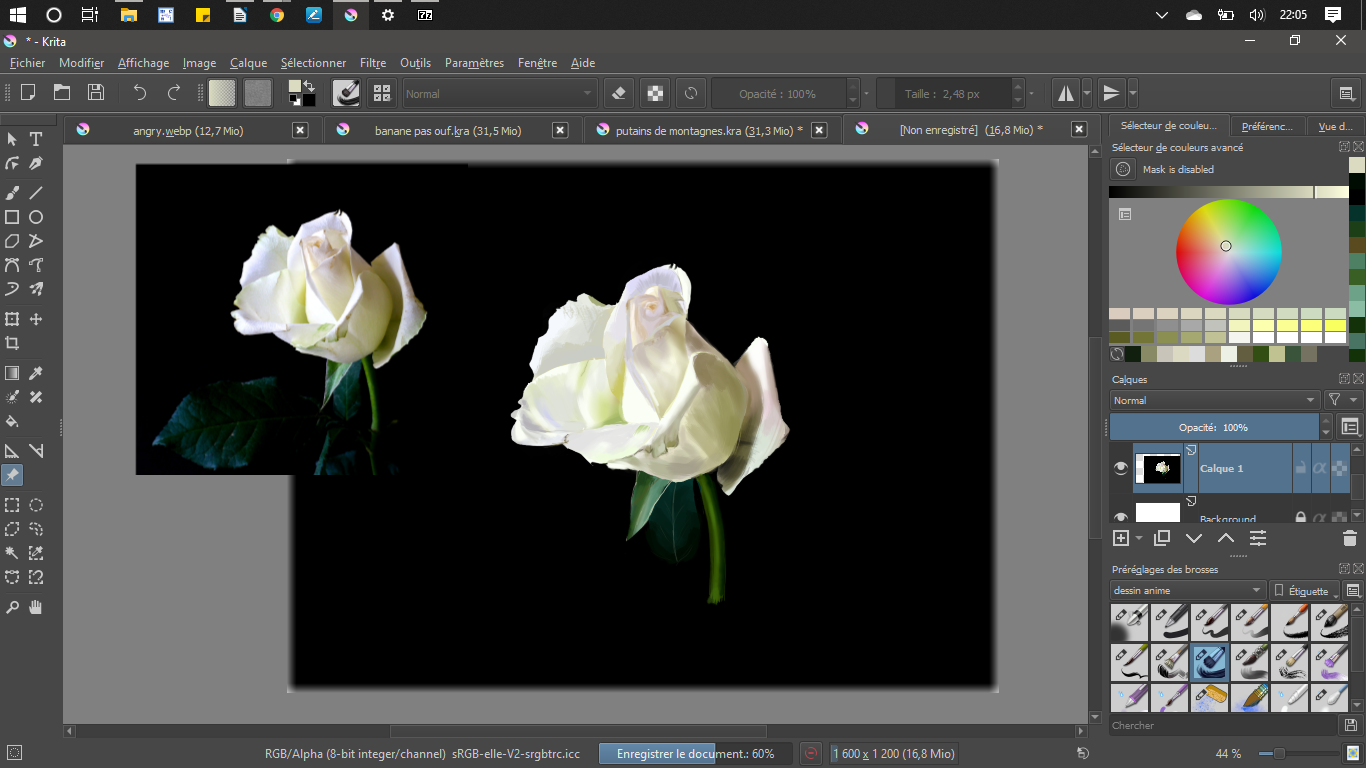
Task: Choose the Zoom magnifier tool
Action: (12, 607)
